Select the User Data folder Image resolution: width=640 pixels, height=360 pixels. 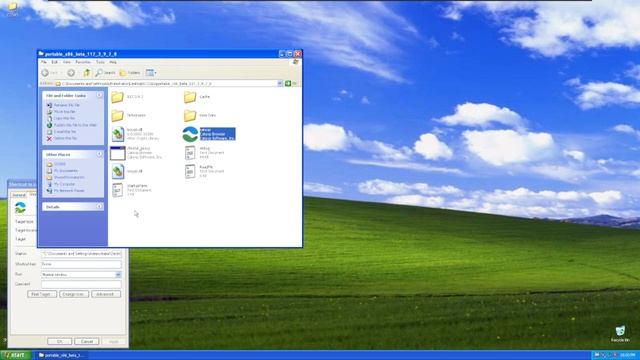point(200,116)
